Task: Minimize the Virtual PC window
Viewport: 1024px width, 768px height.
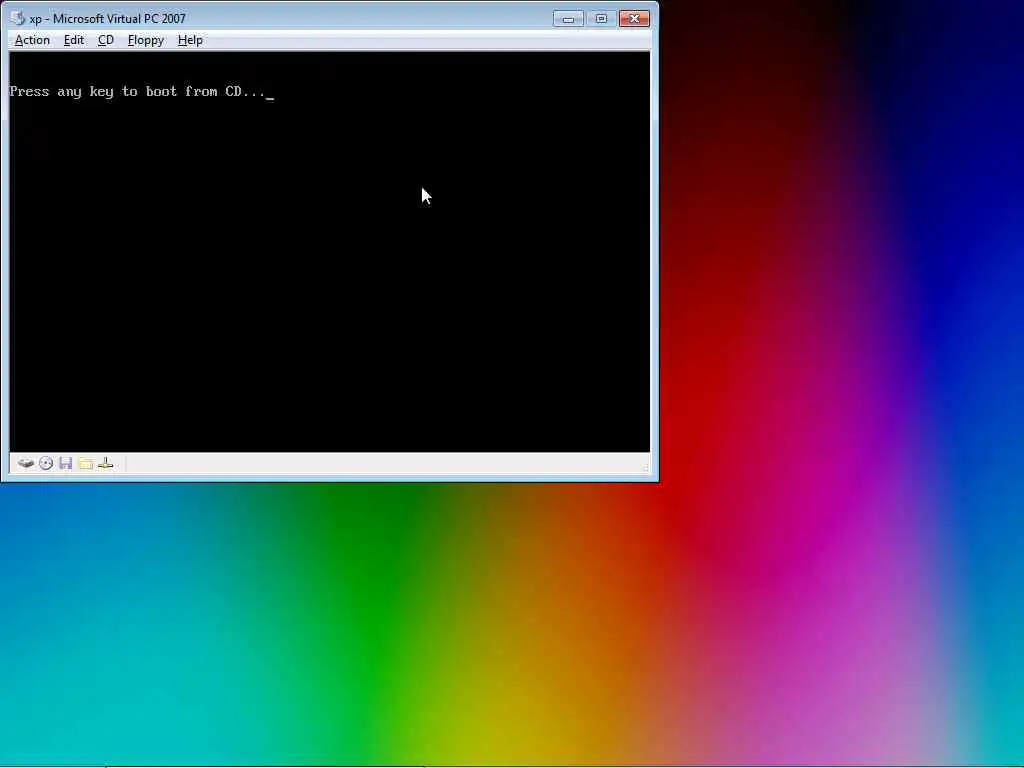Action: [568, 19]
